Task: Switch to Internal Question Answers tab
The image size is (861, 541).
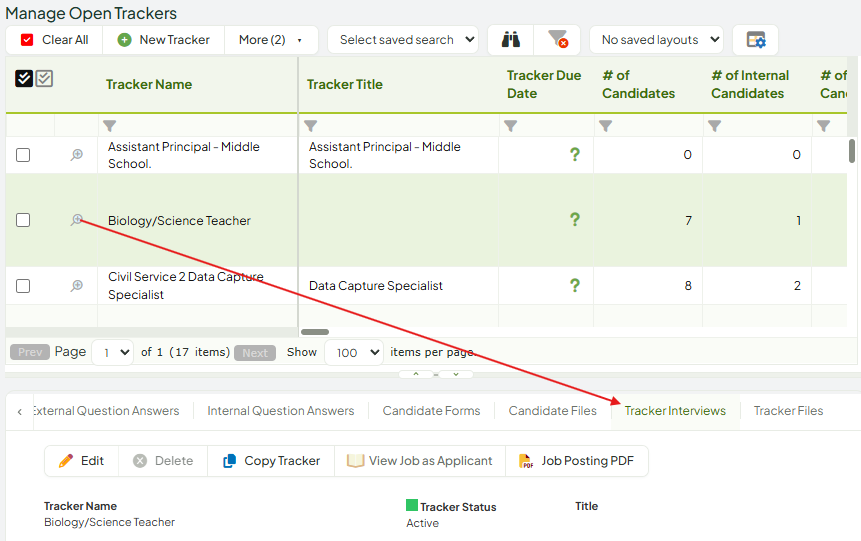Action: click(x=281, y=411)
